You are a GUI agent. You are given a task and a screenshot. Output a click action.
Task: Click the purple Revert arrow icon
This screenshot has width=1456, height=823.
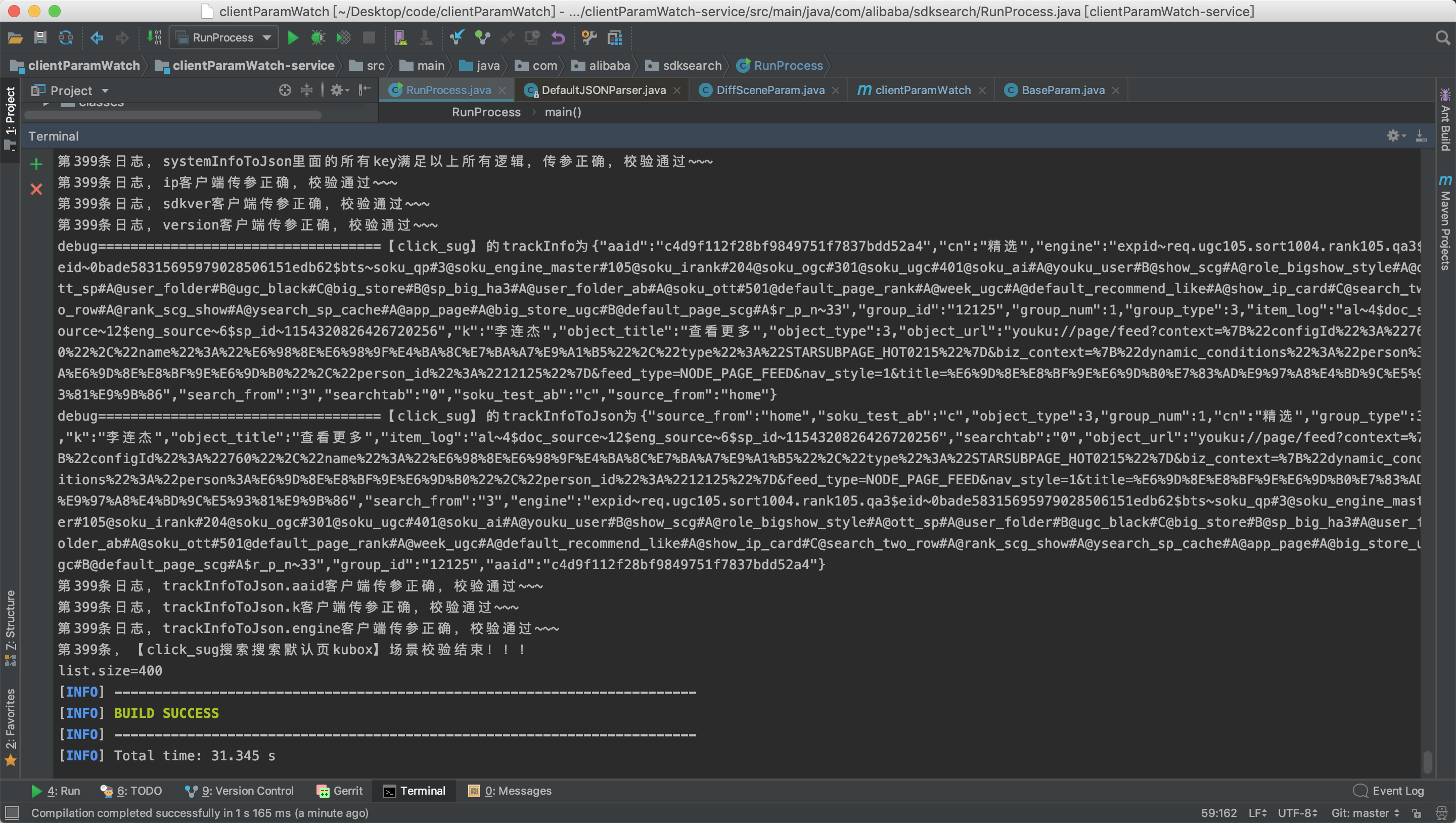coord(558,38)
